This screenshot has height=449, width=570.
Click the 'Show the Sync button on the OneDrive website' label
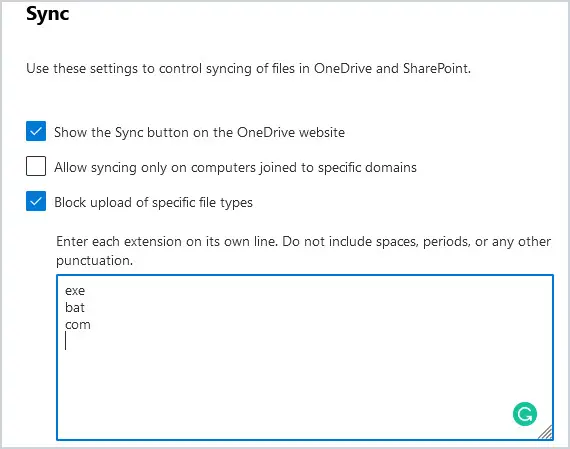click(x=199, y=132)
